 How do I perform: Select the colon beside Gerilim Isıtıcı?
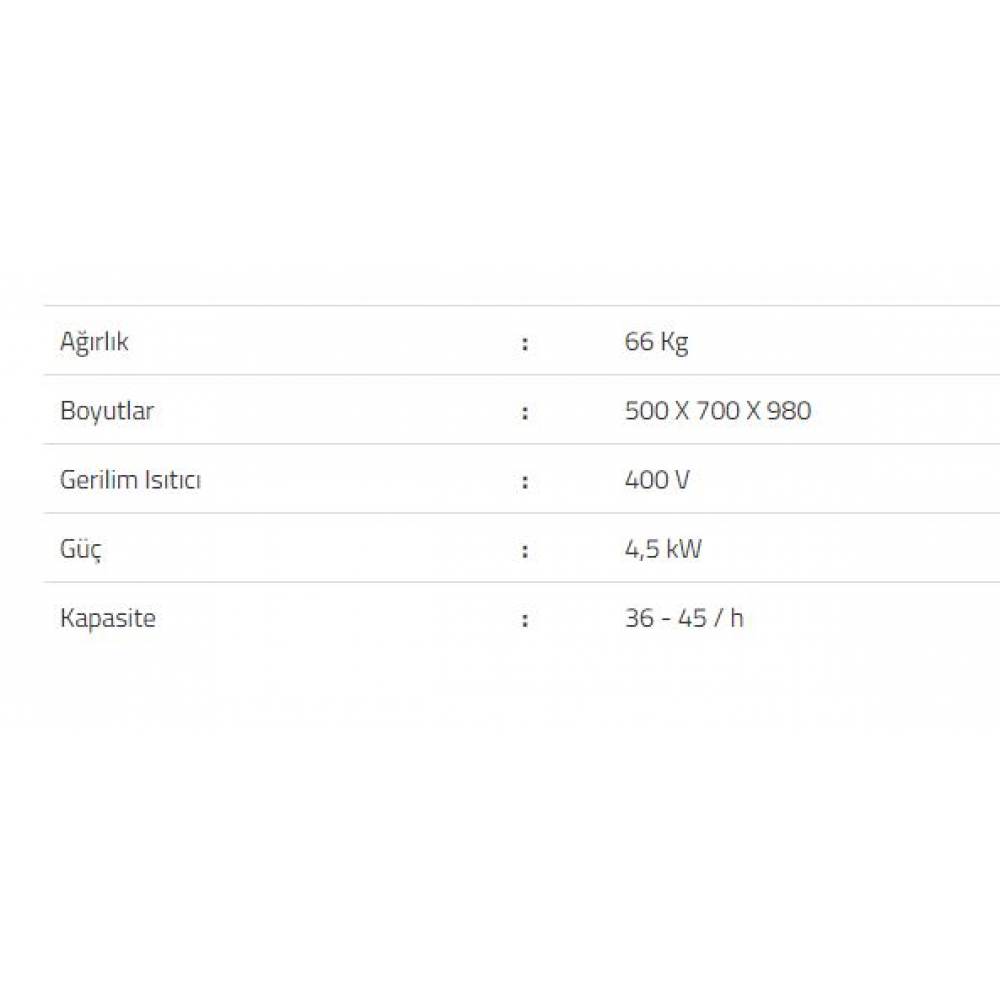524,481
